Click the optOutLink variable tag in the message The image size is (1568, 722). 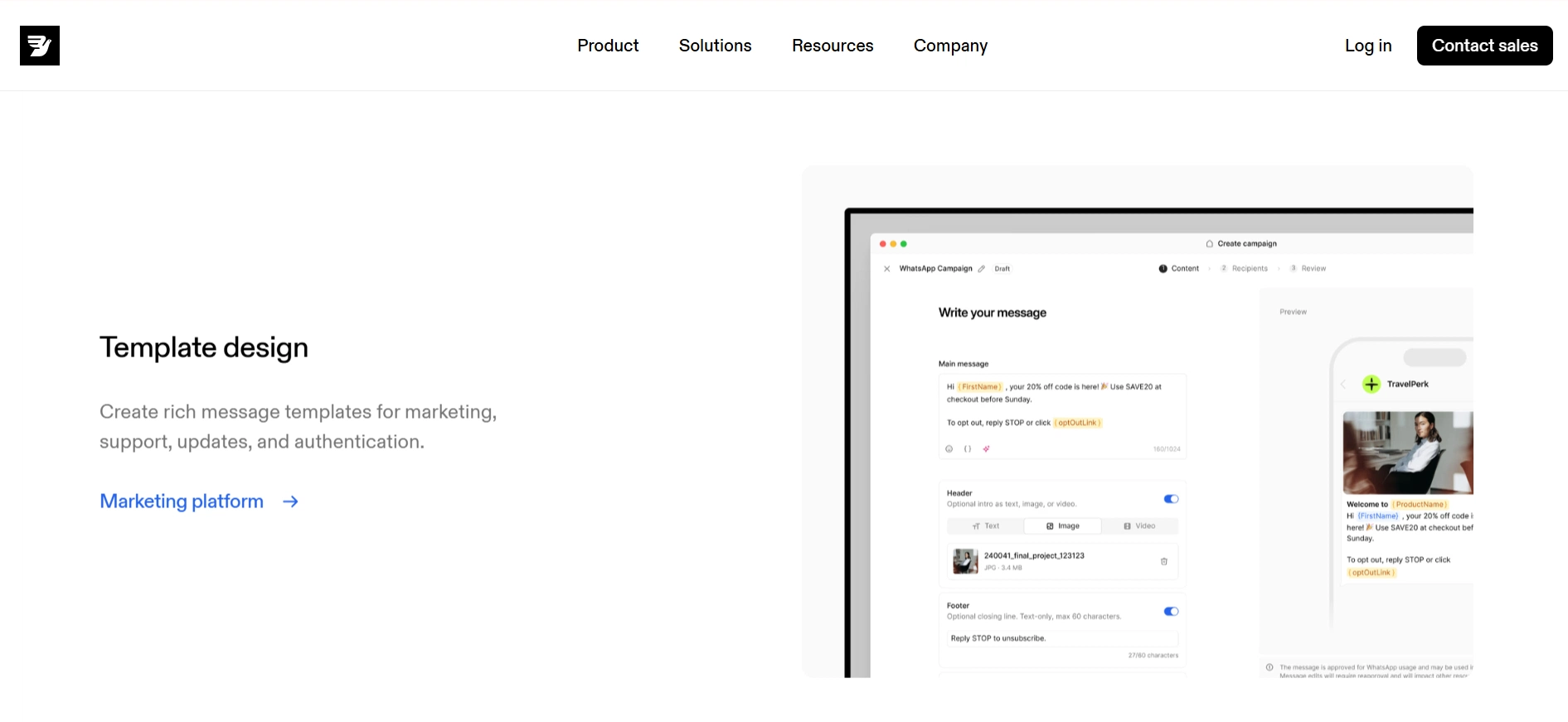pyautogui.click(x=1078, y=423)
